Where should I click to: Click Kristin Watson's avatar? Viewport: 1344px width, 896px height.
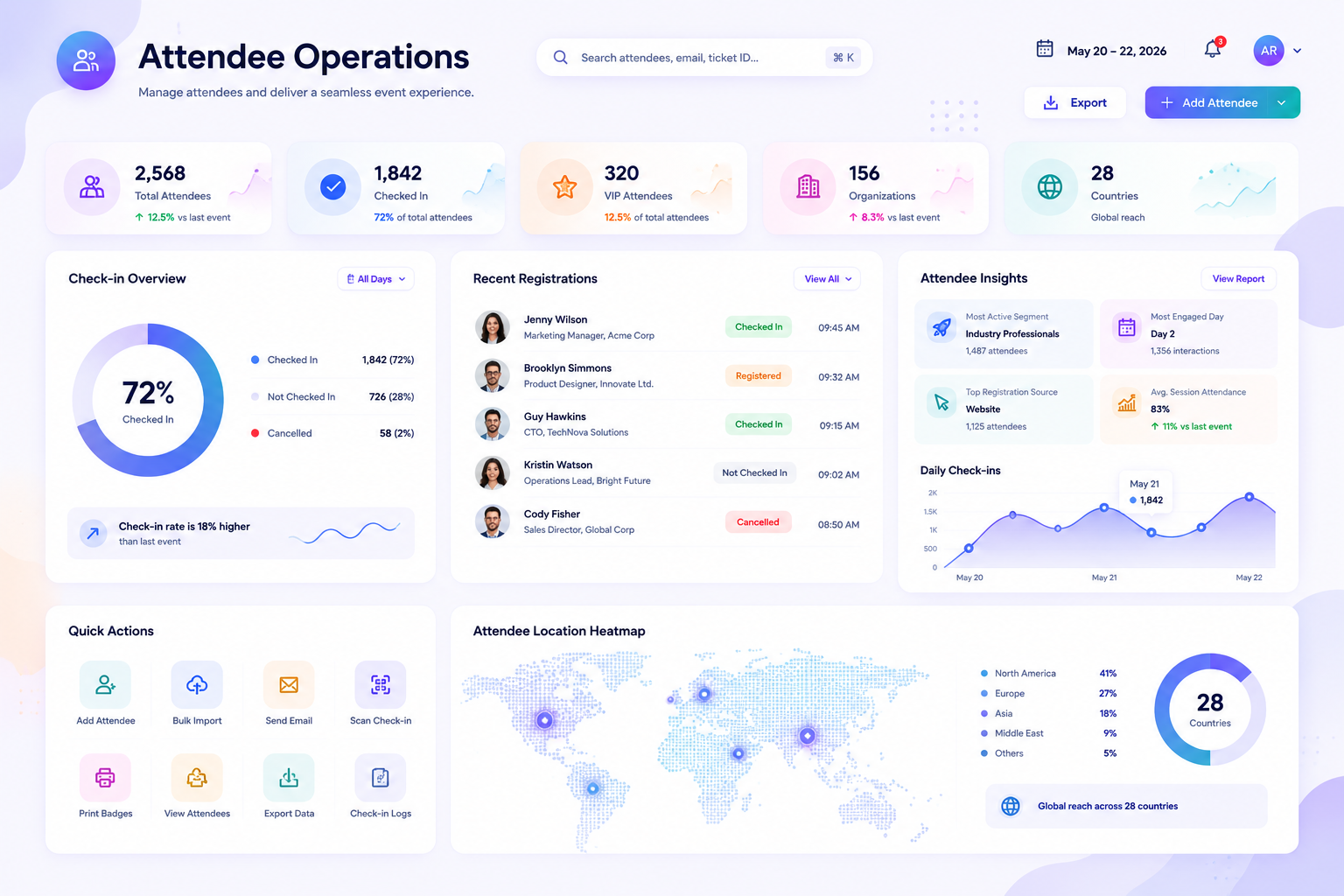coord(493,473)
